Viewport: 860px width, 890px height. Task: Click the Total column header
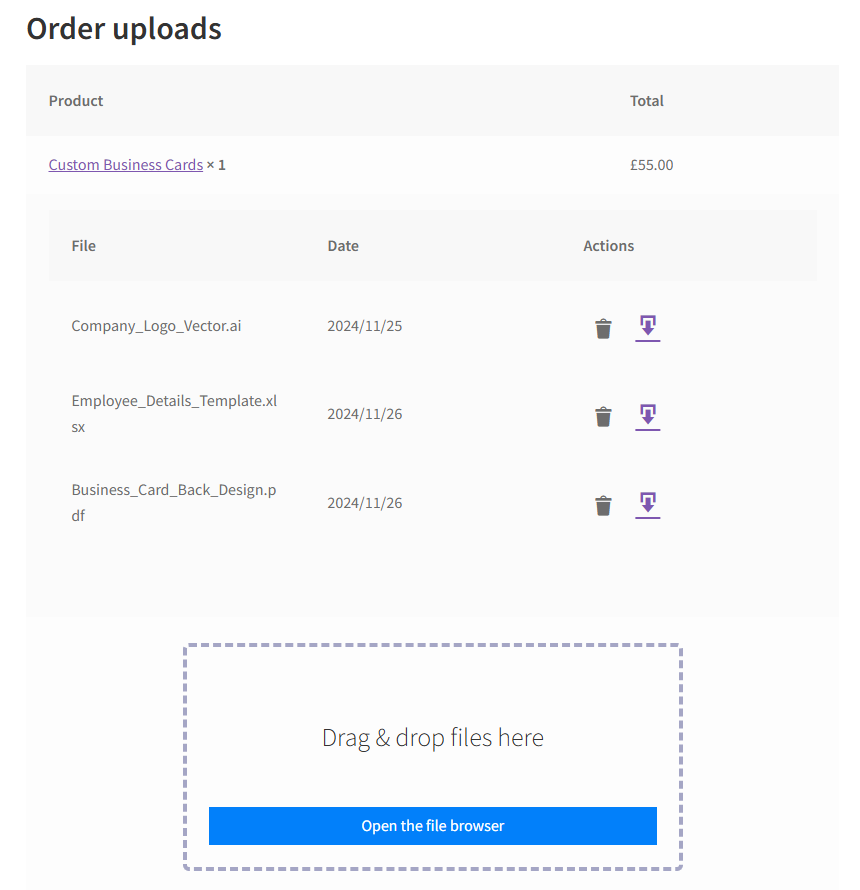pos(647,101)
